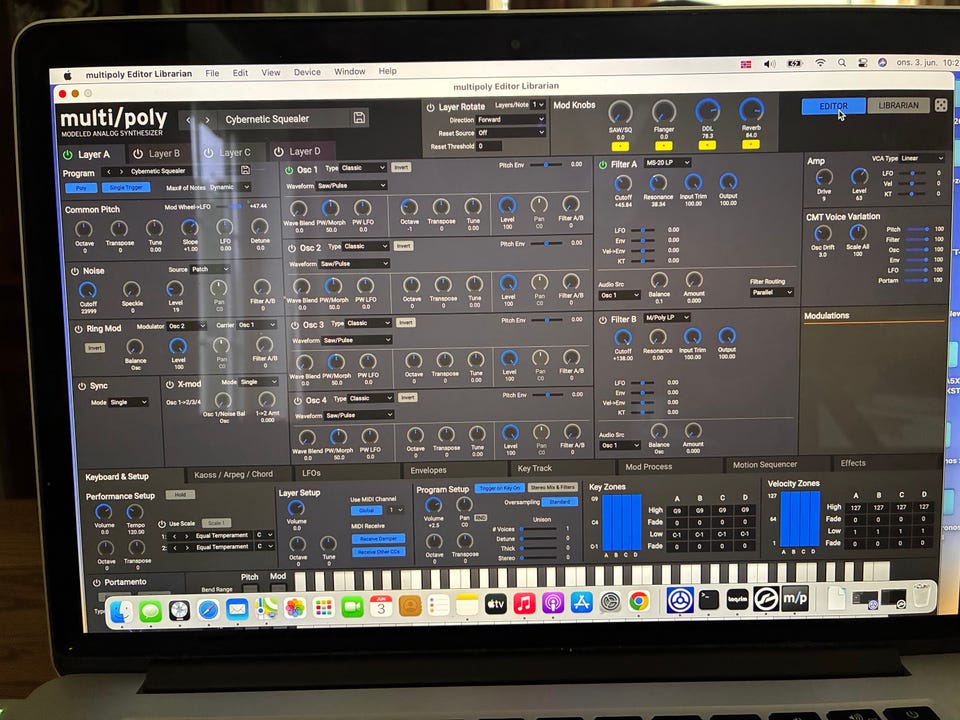Toggle Filter B power

click(603, 320)
